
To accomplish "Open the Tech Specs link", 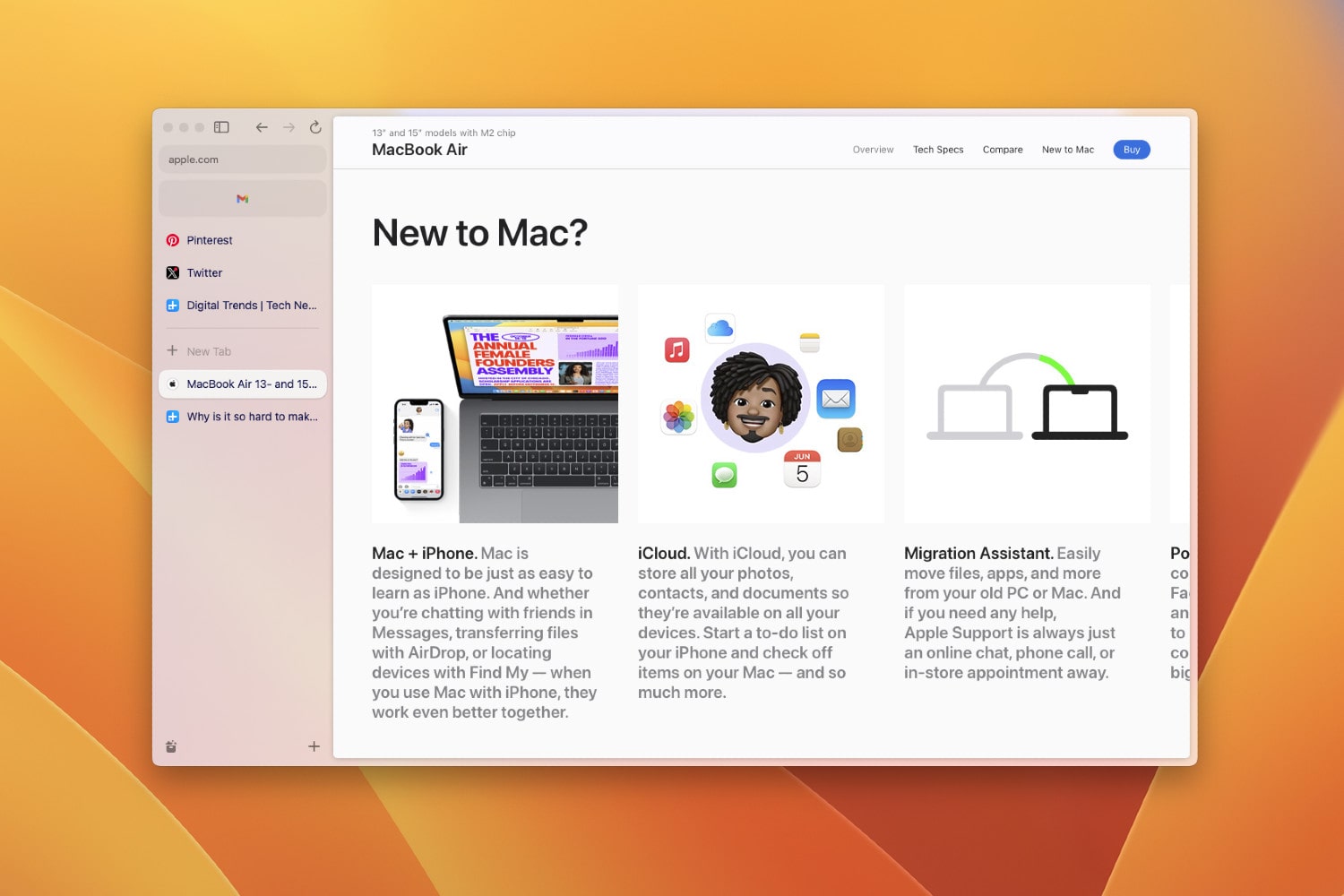I will 938,150.
